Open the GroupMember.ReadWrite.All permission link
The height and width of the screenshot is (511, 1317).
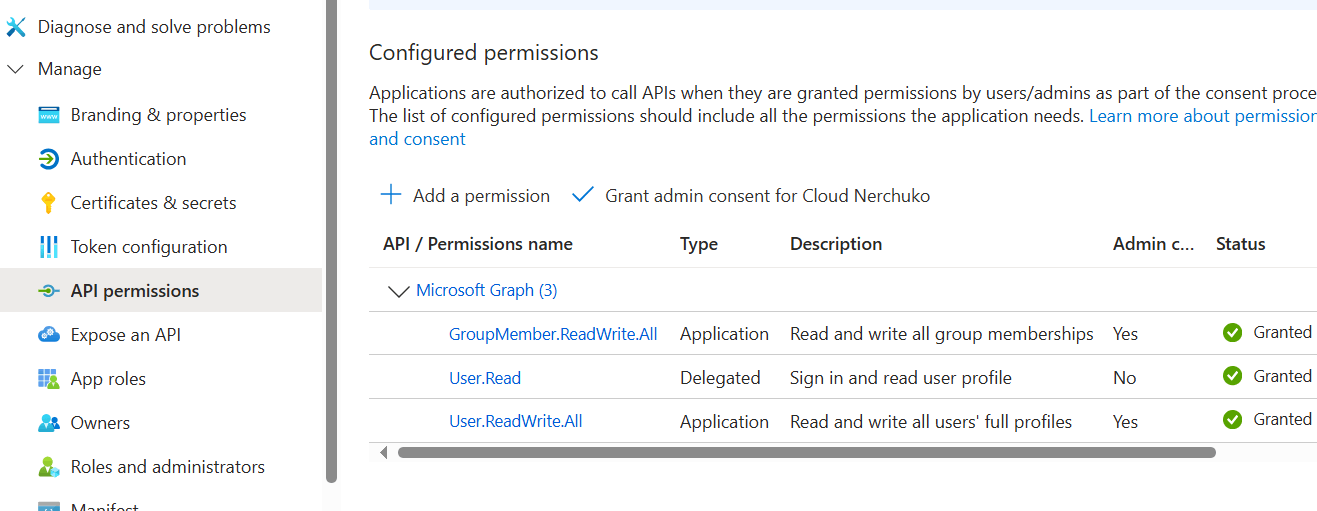click(x=553, y=334)
